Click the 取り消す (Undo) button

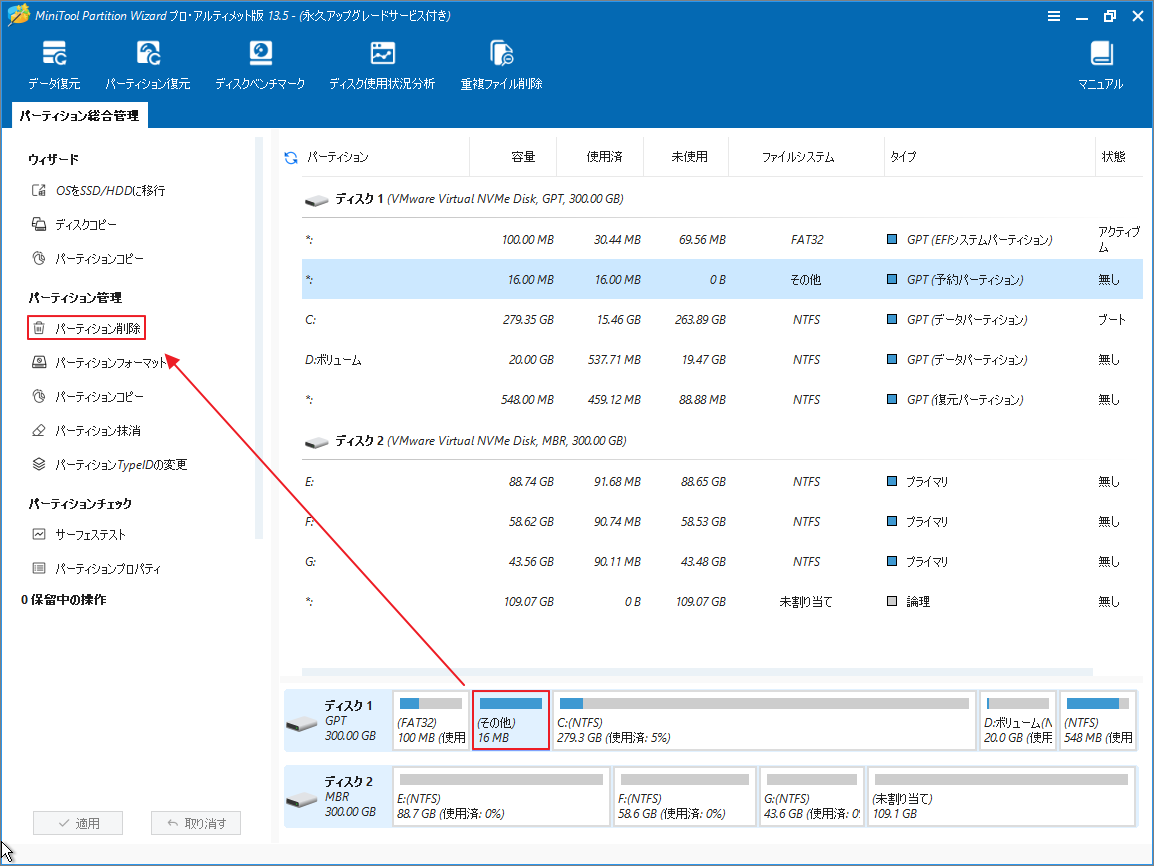(x=196, y=822)
